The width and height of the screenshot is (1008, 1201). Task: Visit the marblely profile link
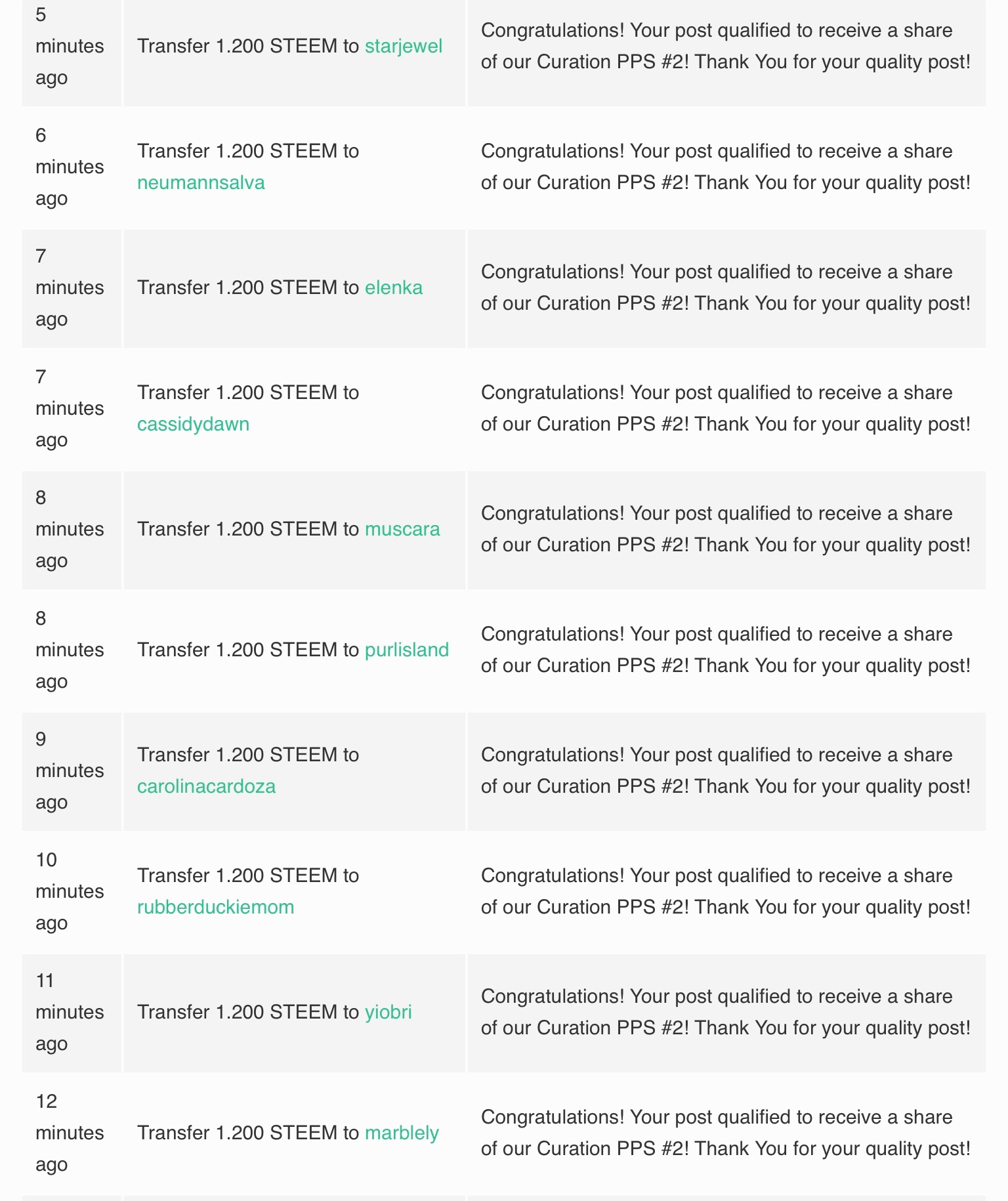(x=402, y=1133)
